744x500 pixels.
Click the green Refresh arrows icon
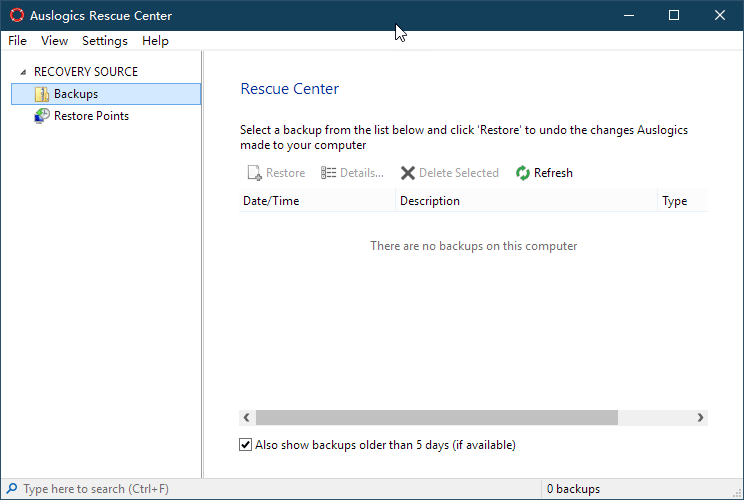point(523,173)
